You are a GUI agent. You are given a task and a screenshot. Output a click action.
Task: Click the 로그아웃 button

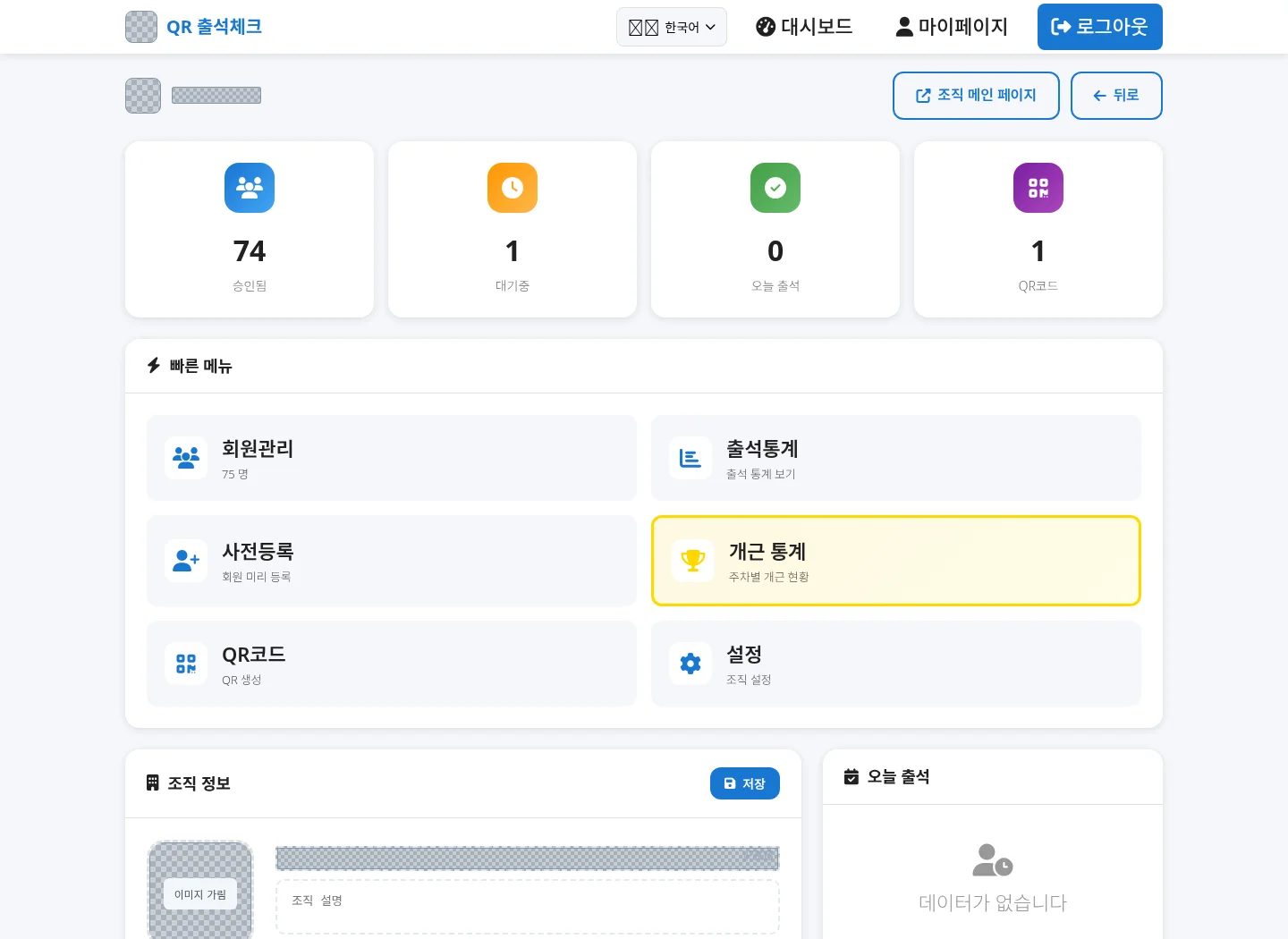point(1100,27)
